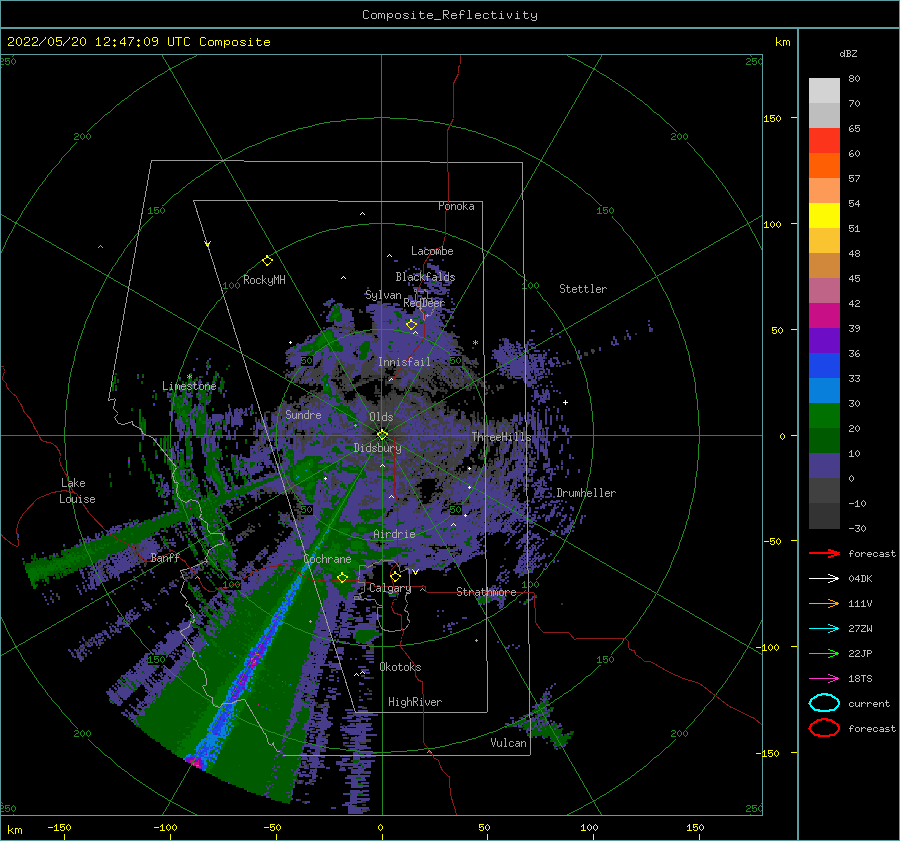Select the ThreeHills label
The image size is (900, 841).
click(x=501, y=437)
